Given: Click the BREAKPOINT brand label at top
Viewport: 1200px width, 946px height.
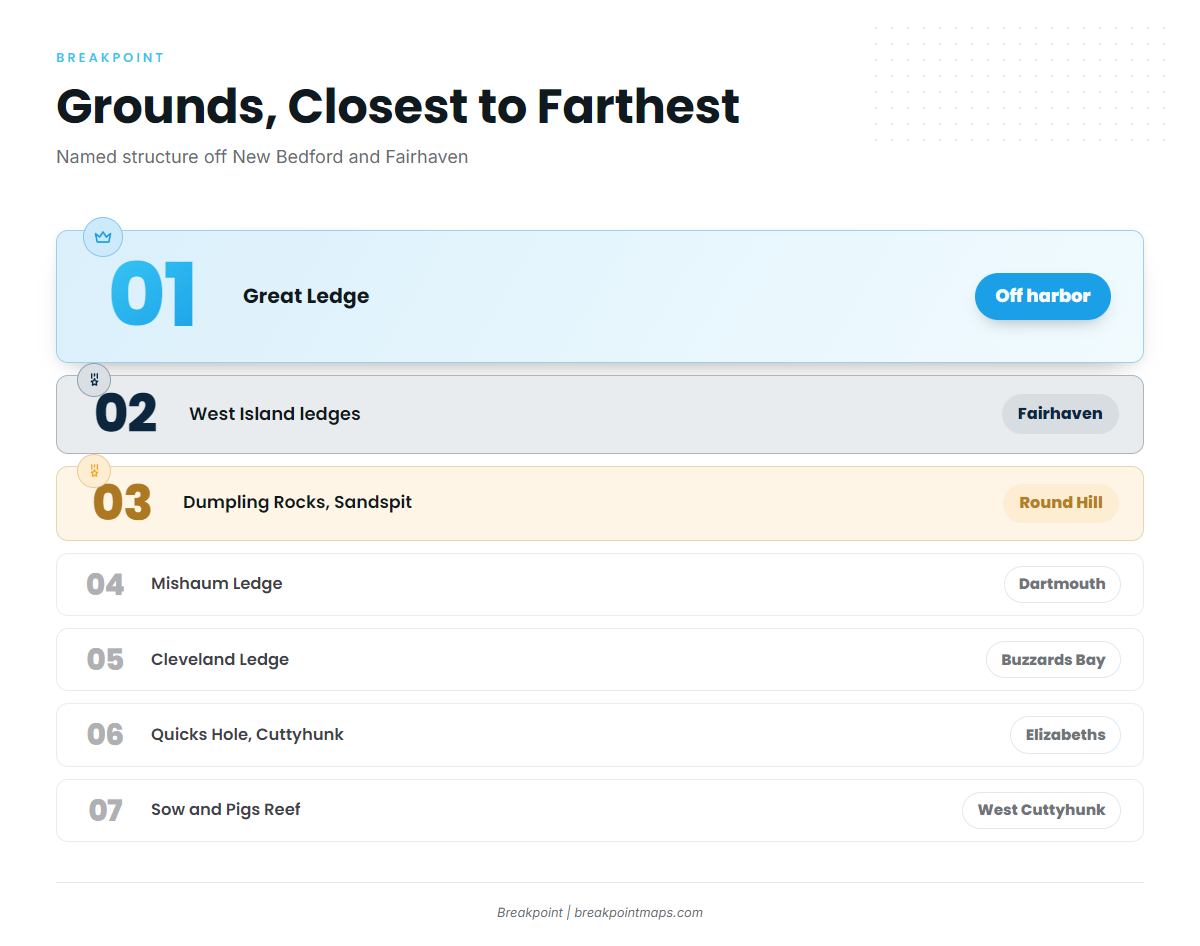Looking at the screenshot, I should [x=110, y=58].
